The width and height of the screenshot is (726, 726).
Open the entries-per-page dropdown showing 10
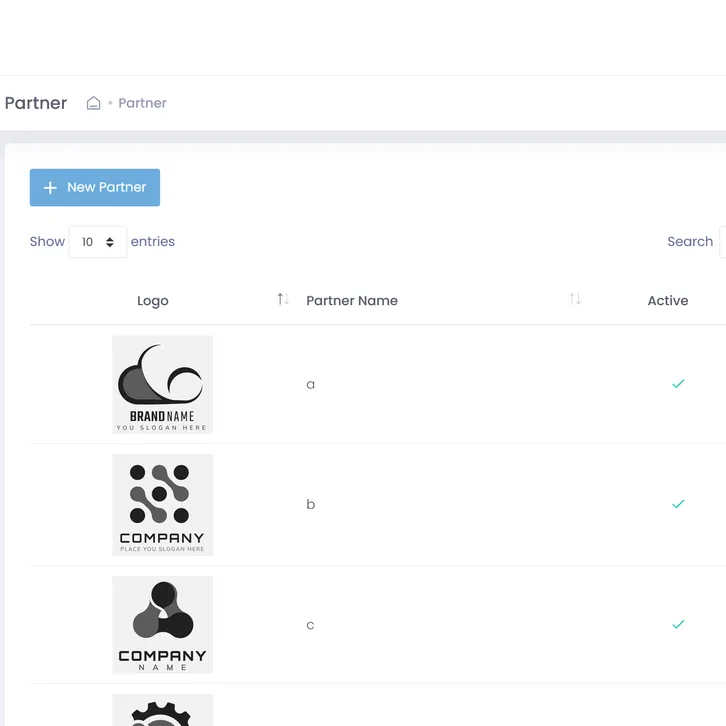98,242
